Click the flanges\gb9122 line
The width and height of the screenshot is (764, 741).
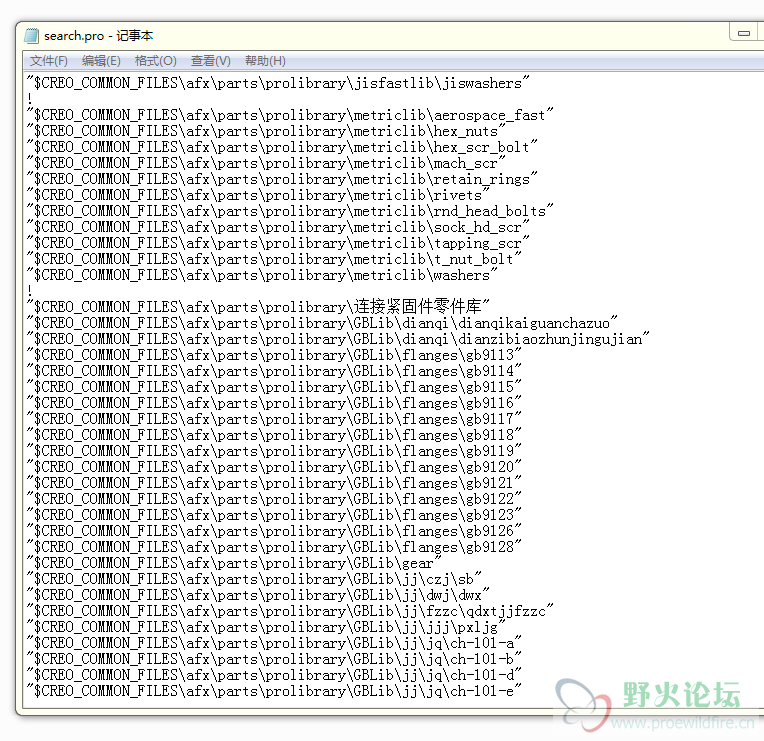274,499
